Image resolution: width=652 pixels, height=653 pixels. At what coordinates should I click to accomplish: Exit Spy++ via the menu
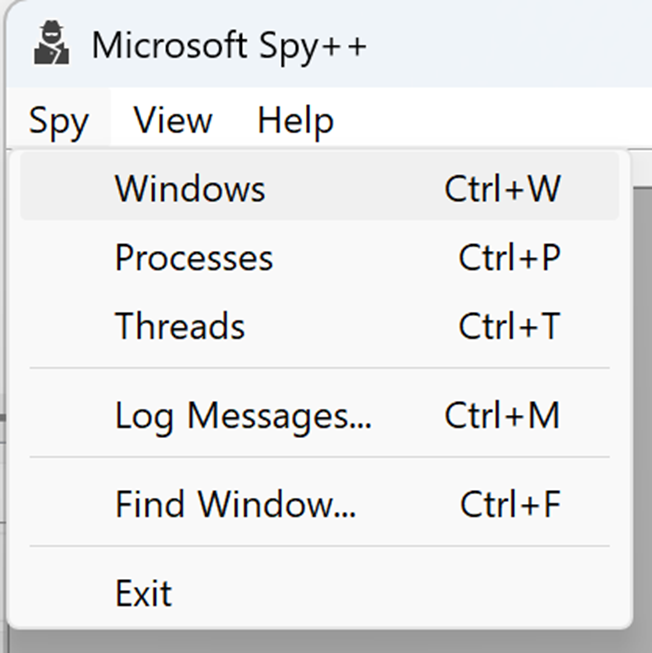coord(144,594)
